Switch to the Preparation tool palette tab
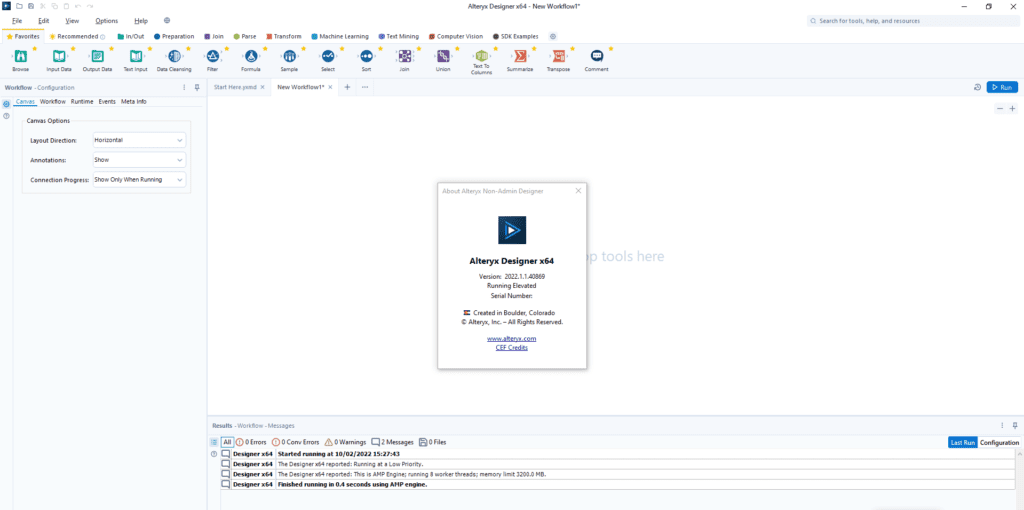The image size is (1024, 510). 173,36
